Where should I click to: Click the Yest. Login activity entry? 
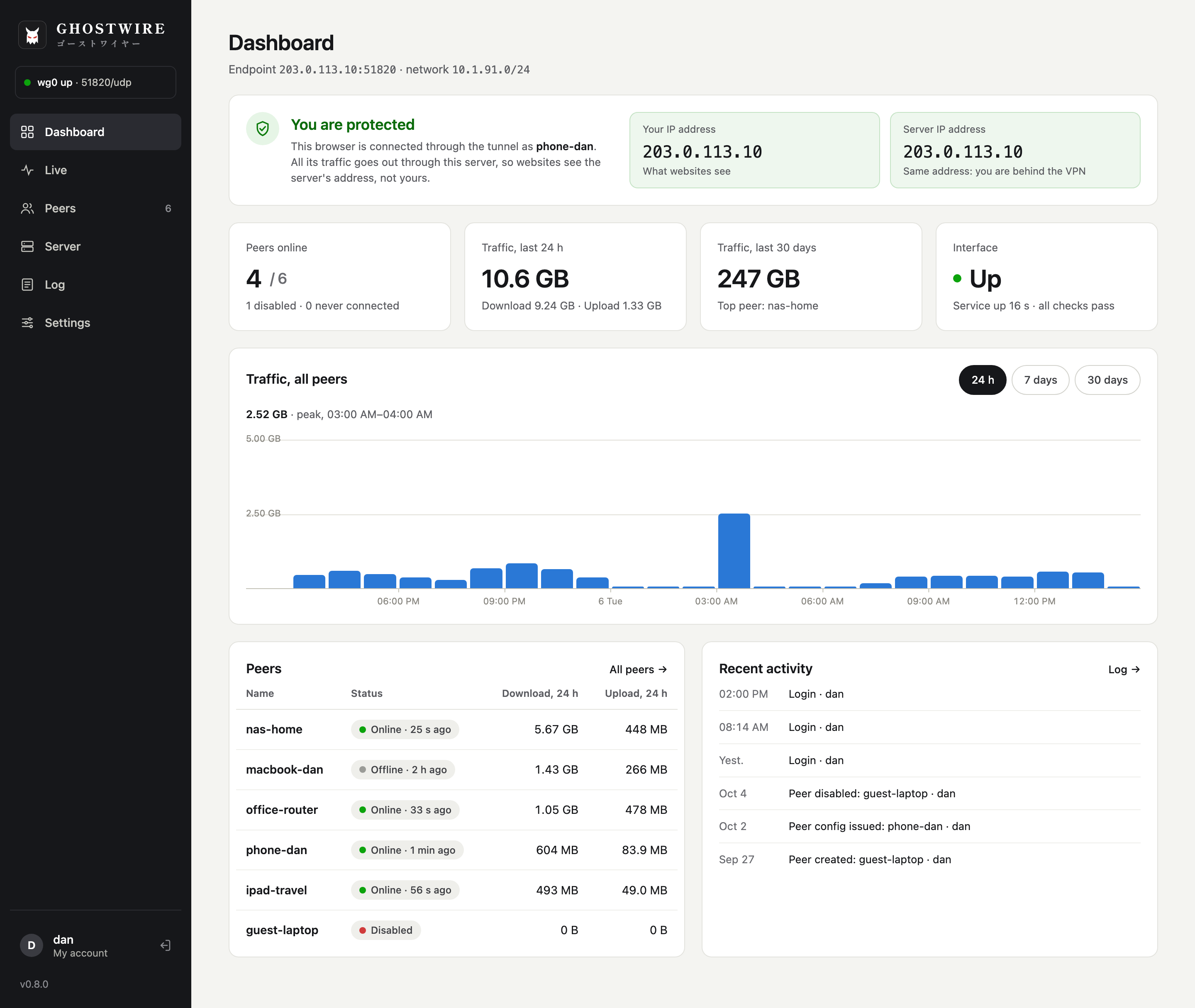coord(929,761)
